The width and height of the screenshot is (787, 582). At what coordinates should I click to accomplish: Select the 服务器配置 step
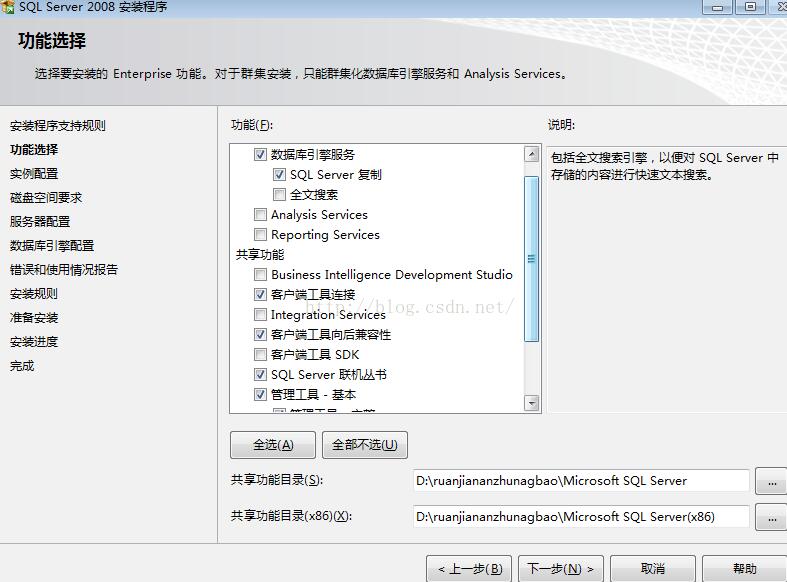coord(40,222)
